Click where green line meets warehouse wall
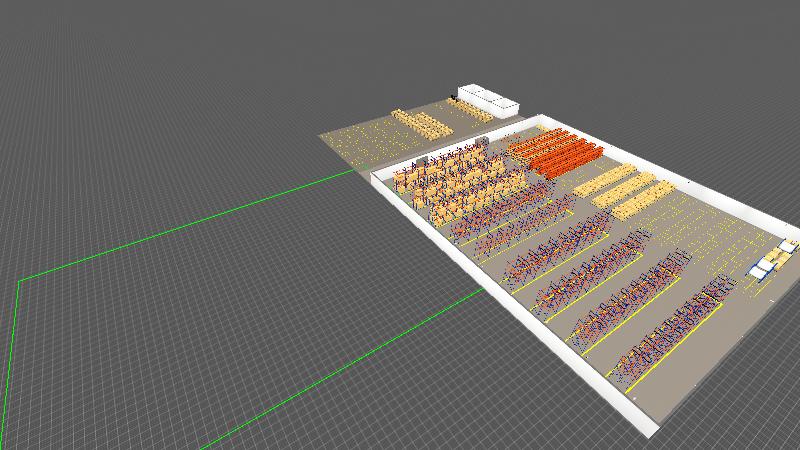The image size is (800, 450). click(x=484, y=290)
